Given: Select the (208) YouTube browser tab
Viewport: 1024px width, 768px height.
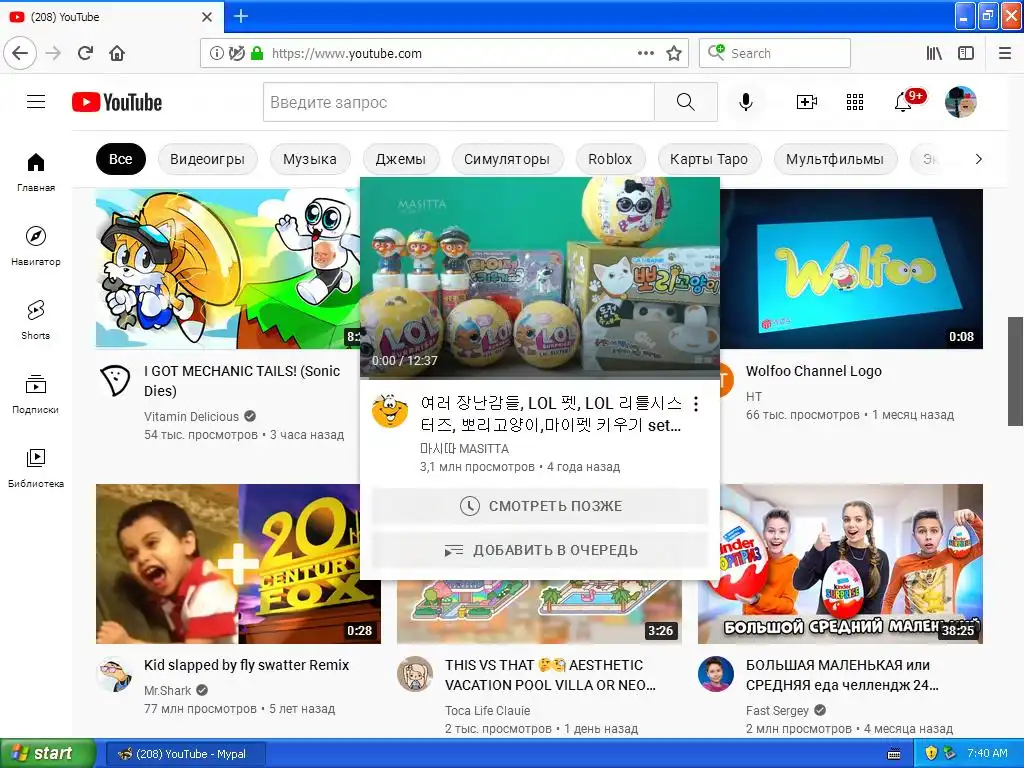Looking at the screenshot, I should (x=112, y=16).
